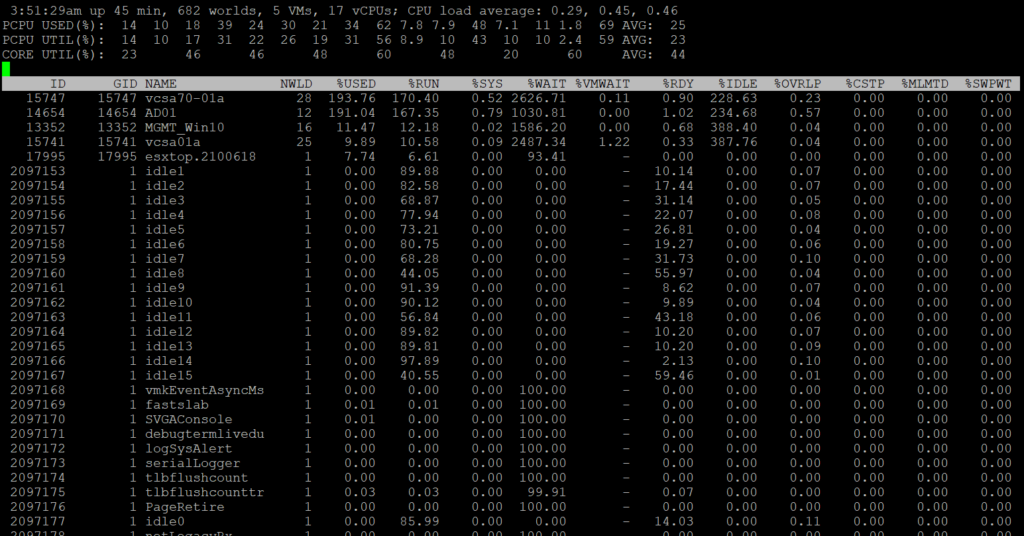Click the %USED value 193.76

click(x=352, y=98)
